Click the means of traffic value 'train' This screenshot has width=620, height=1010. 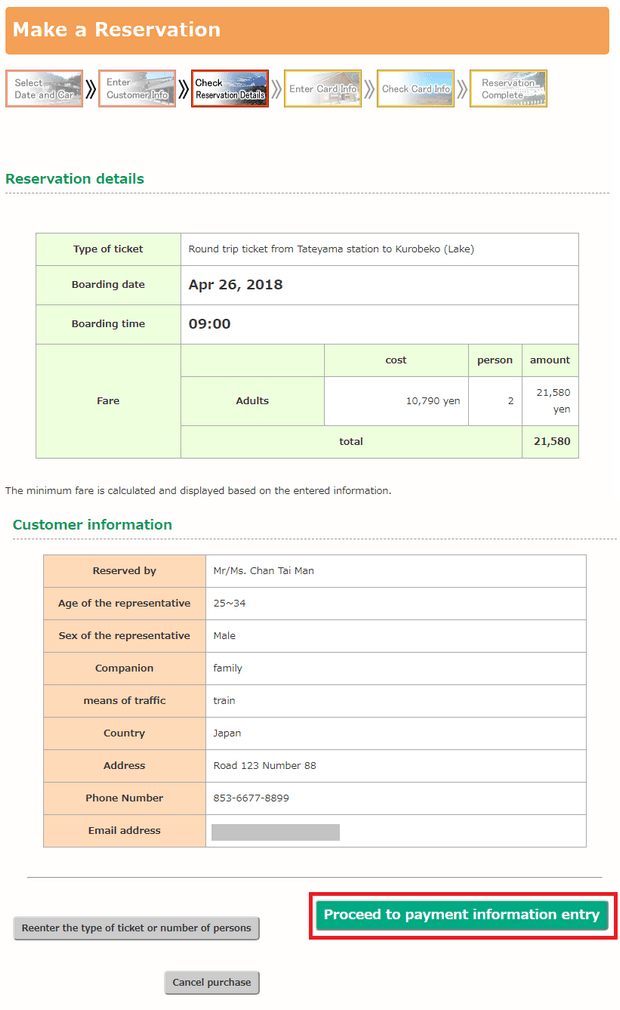point(224,701)
